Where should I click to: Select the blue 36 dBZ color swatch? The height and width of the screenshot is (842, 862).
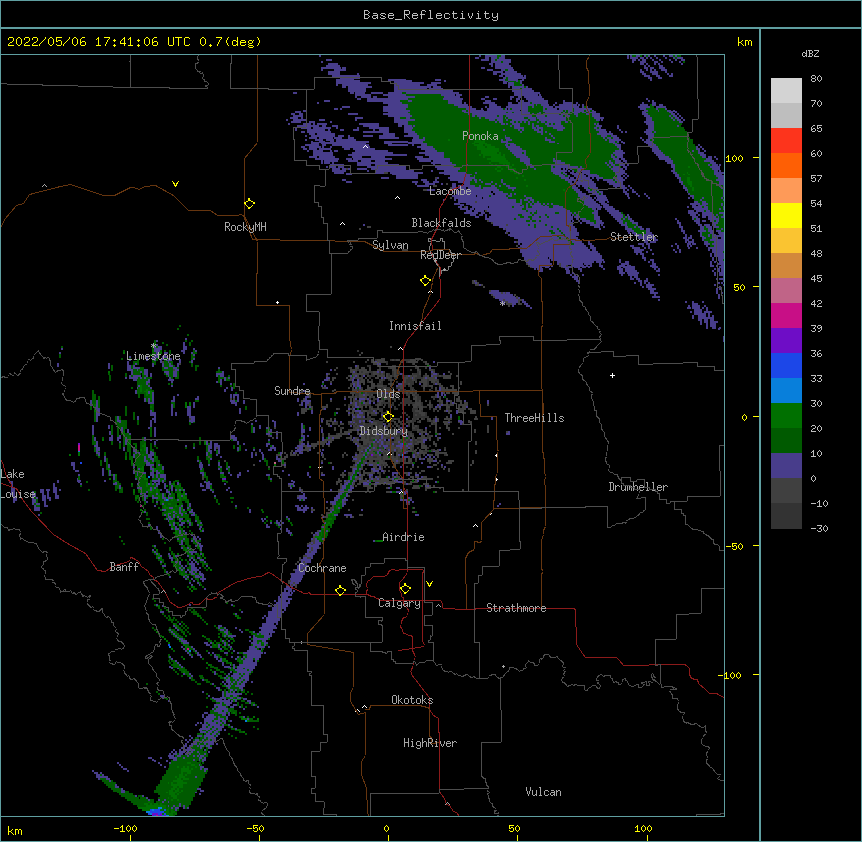point(786,365)
